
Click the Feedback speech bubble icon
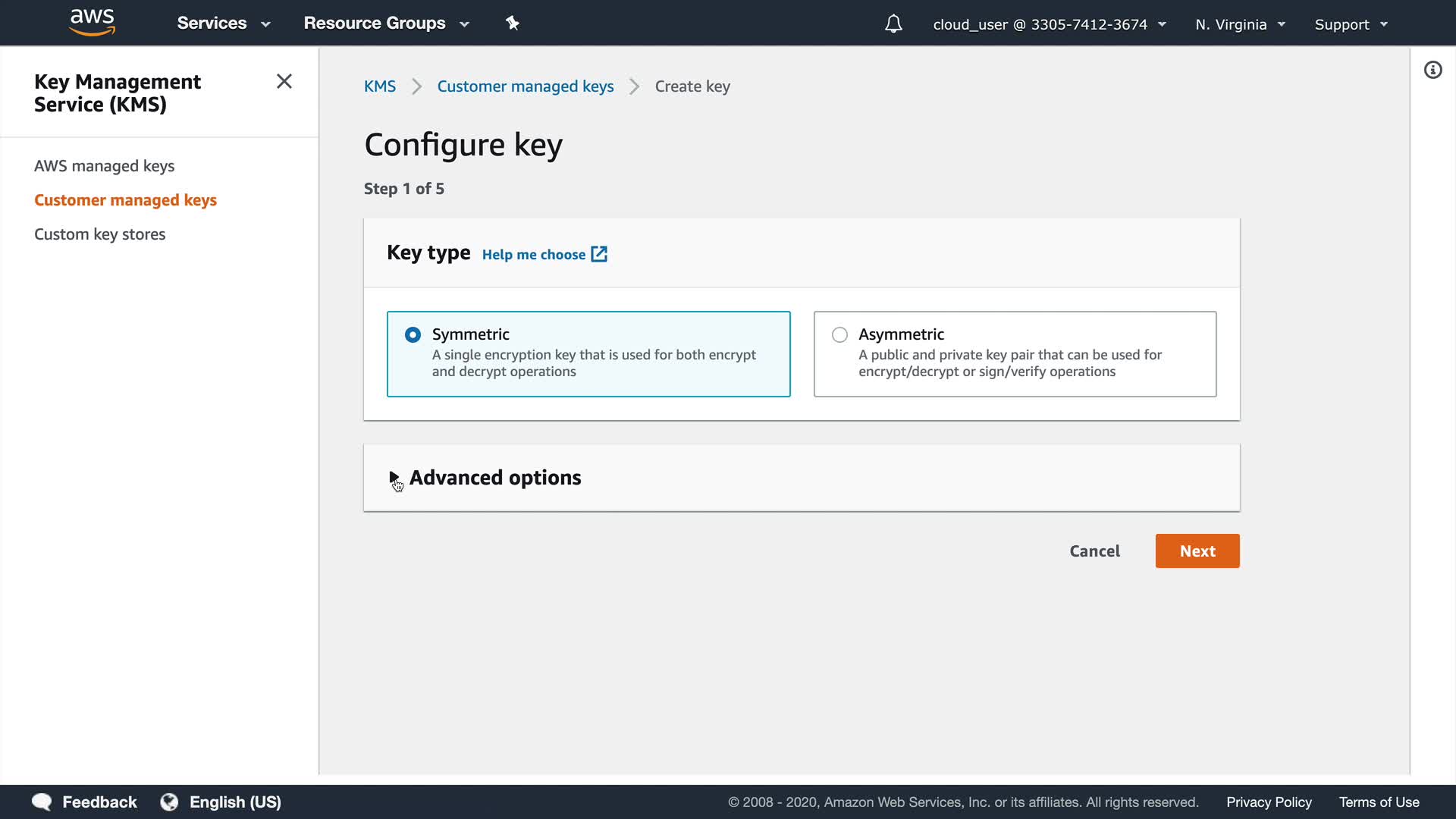tap(42, 802)
